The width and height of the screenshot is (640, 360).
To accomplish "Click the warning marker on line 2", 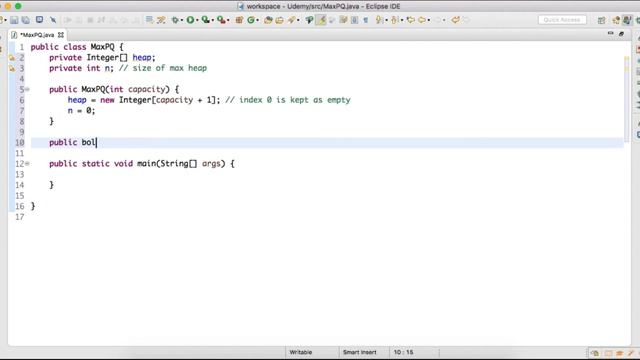I will pos(12,58).
